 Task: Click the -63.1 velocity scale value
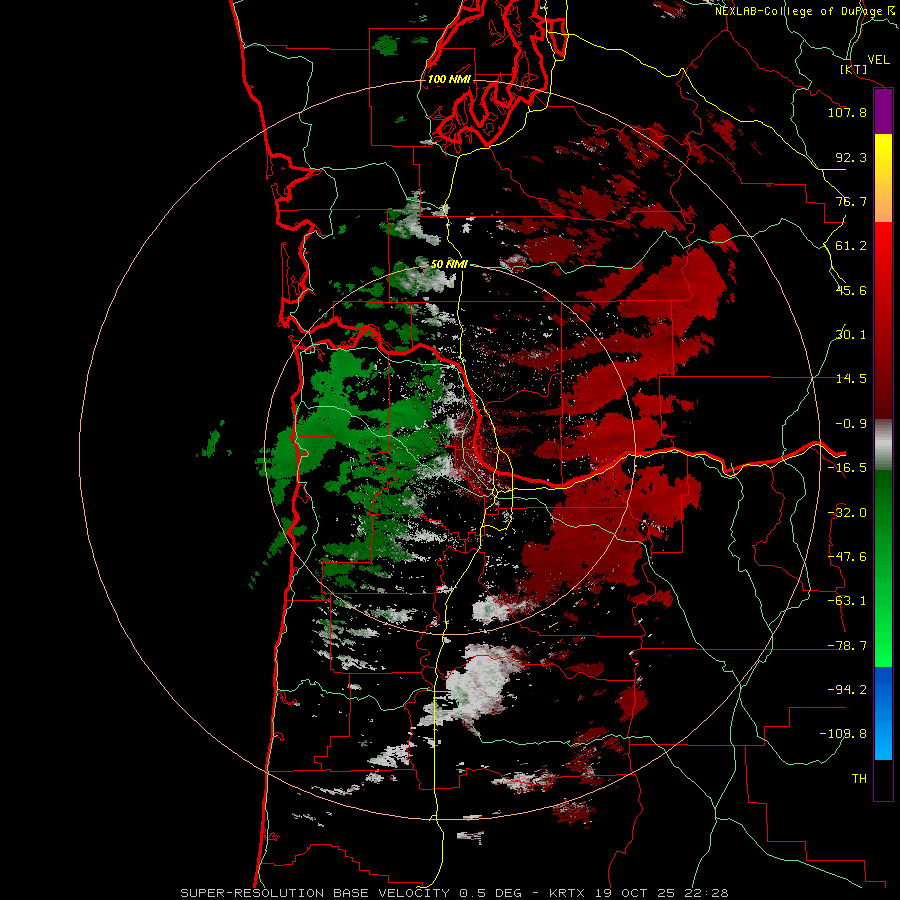point(847,601)
